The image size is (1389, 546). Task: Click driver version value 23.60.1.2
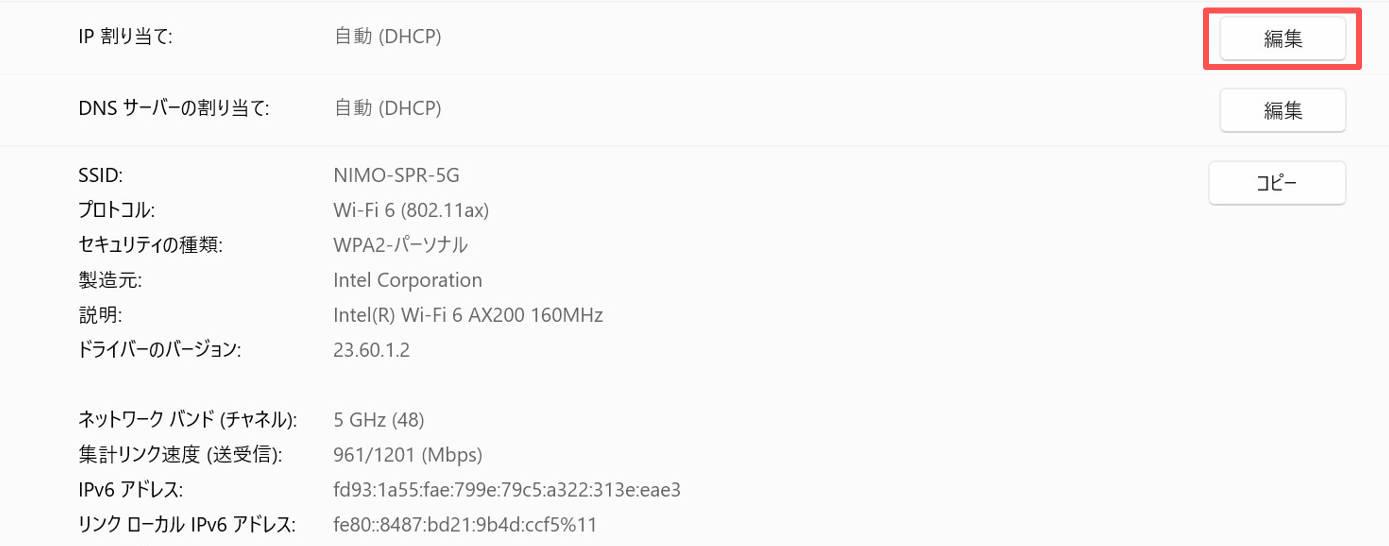(371, 350)
